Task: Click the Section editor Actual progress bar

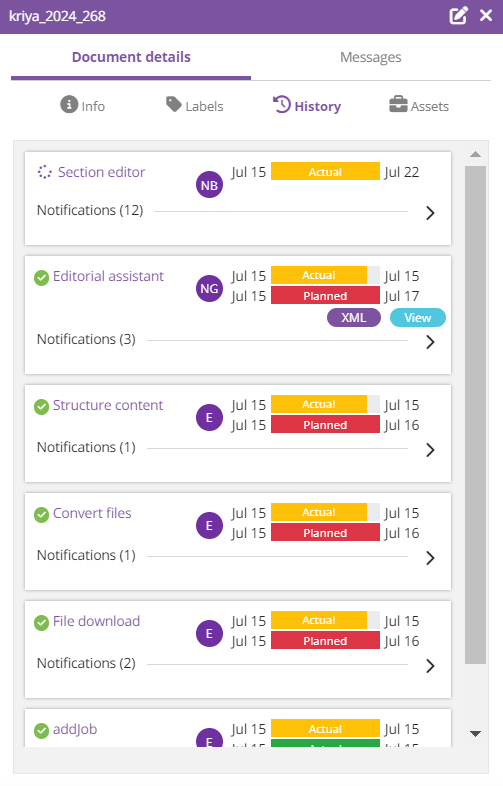Action: point(325,171)
